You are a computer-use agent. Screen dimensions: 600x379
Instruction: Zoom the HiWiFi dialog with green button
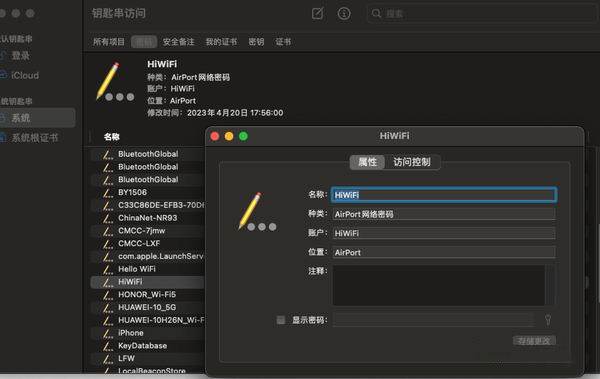tap(243, 136)
